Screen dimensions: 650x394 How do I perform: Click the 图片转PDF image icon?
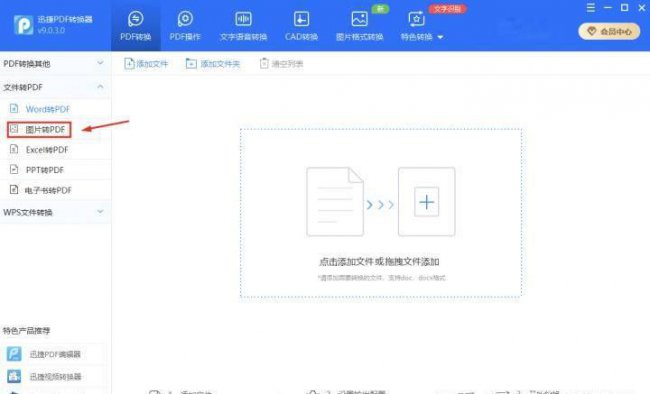pyautogui.click(x=14, y=129)
